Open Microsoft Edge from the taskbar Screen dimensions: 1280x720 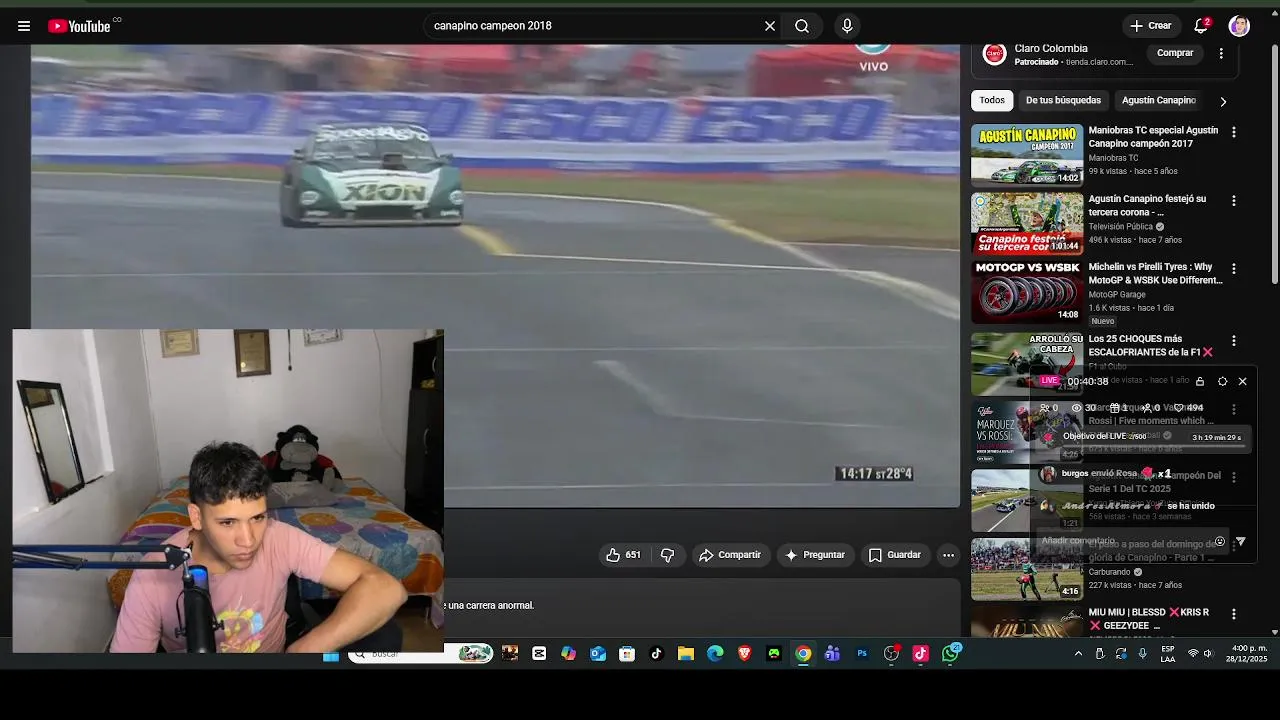tap(715, 654)
